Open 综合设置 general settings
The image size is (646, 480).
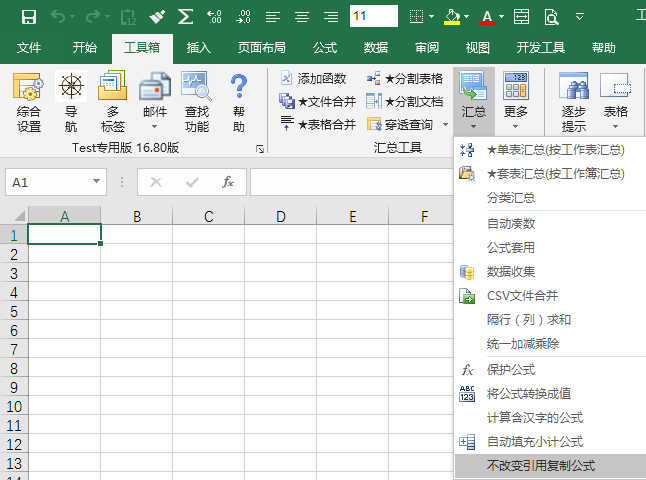29,102
